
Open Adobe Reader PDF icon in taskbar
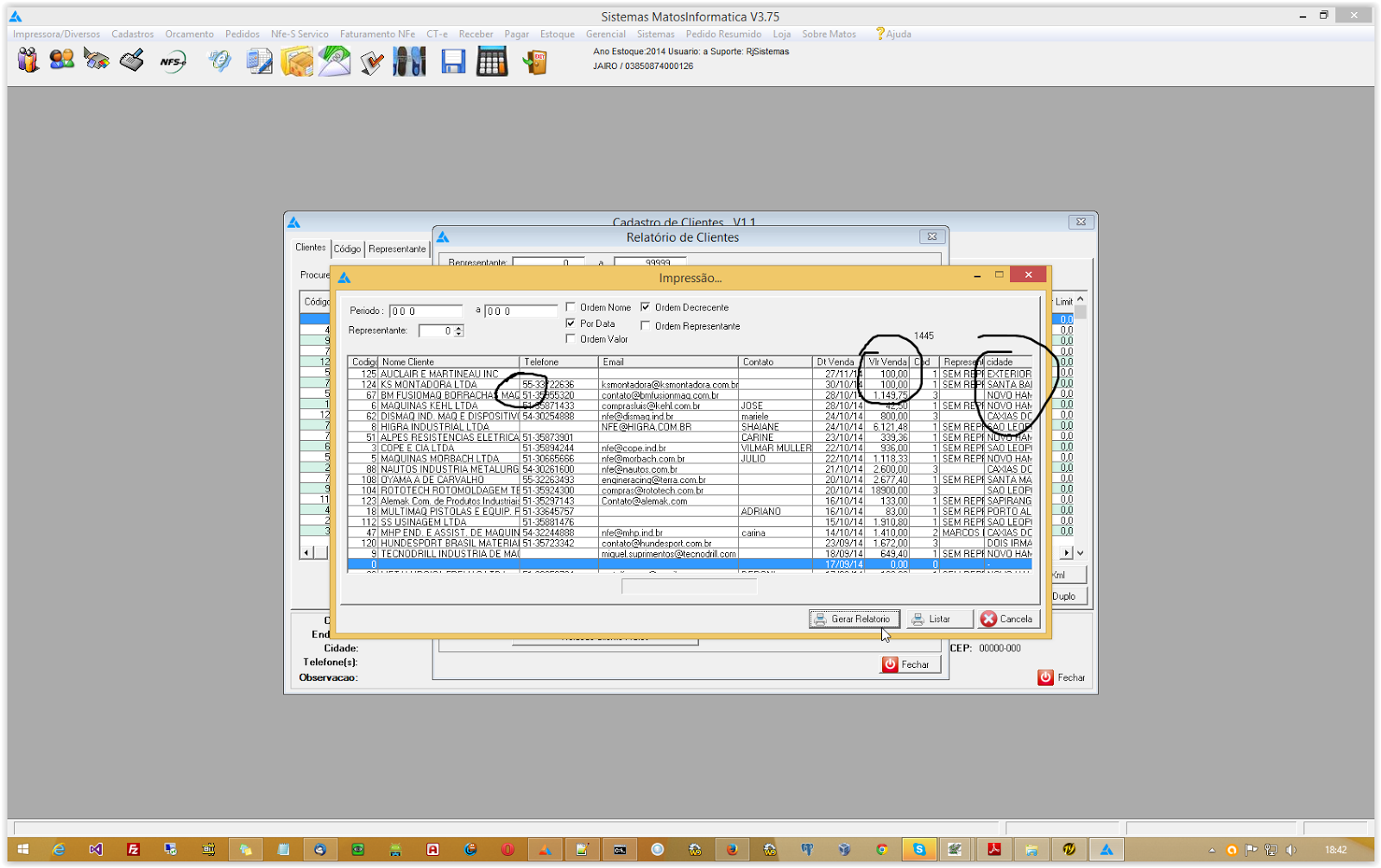click(994, 850)
